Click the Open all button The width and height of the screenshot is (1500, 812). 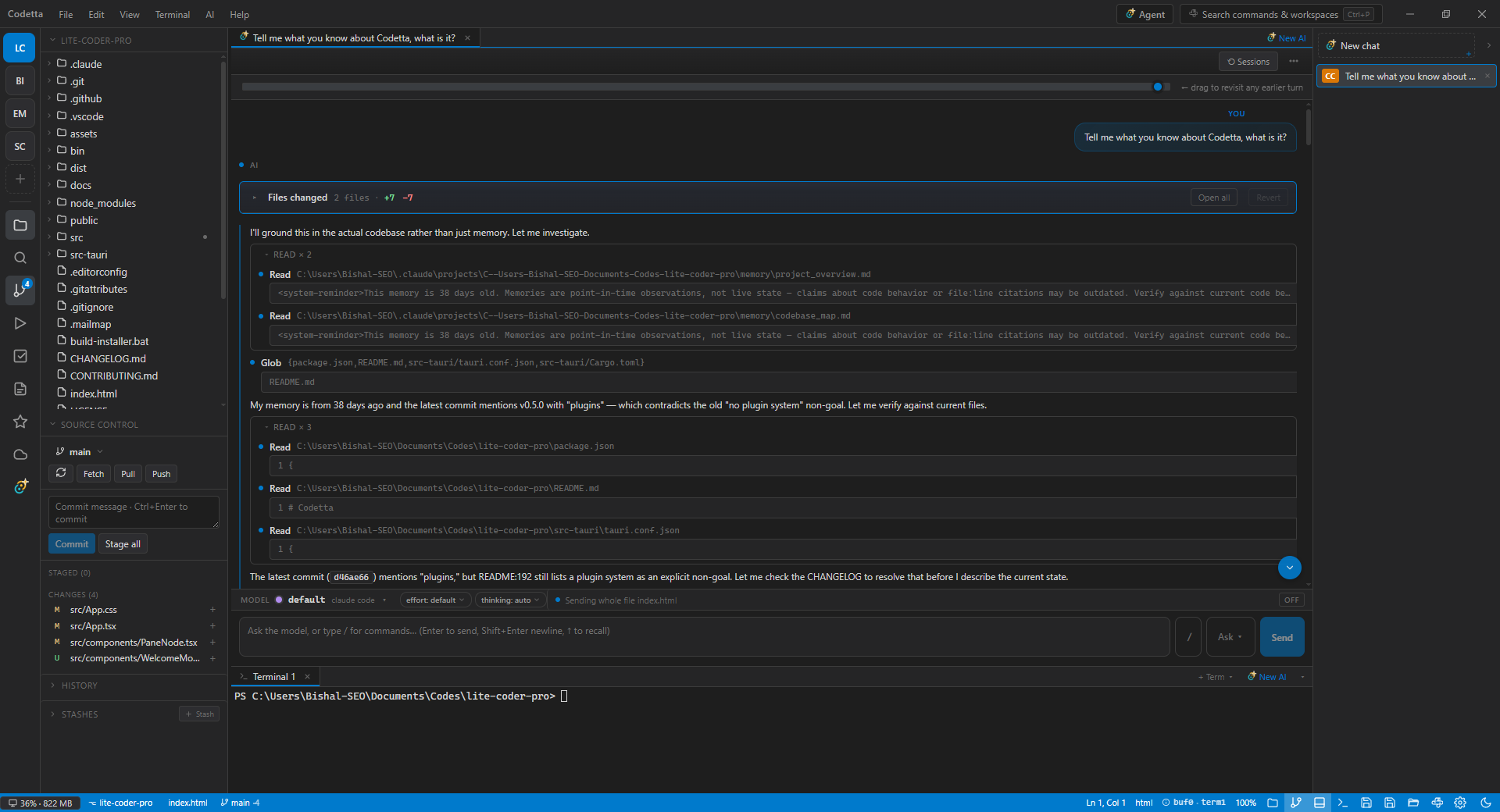(x=1213, y=198)
